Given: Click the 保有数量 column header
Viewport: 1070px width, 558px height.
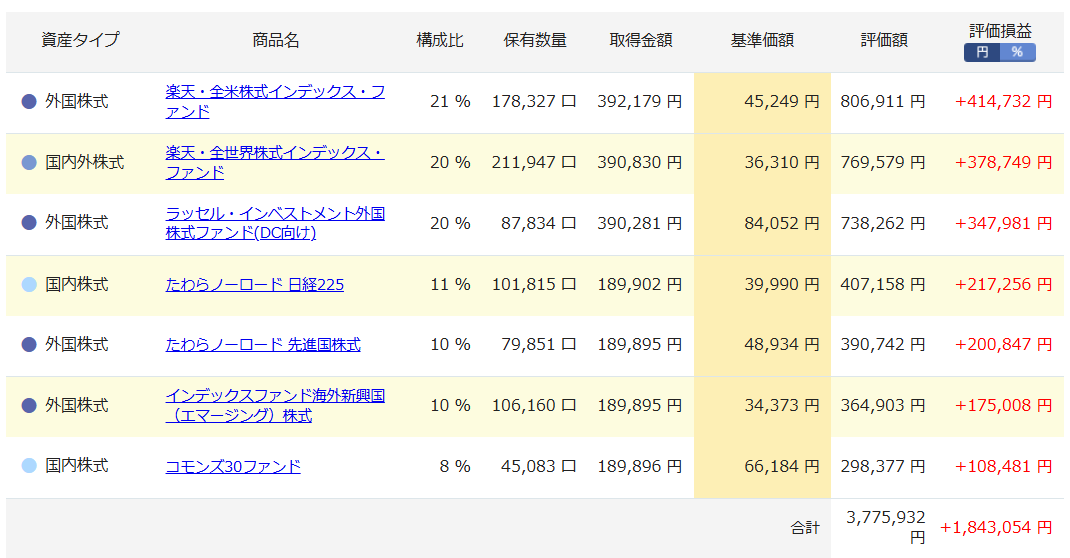Looking at the screenshot, I should pyautogui.click(x=535, y=40).
